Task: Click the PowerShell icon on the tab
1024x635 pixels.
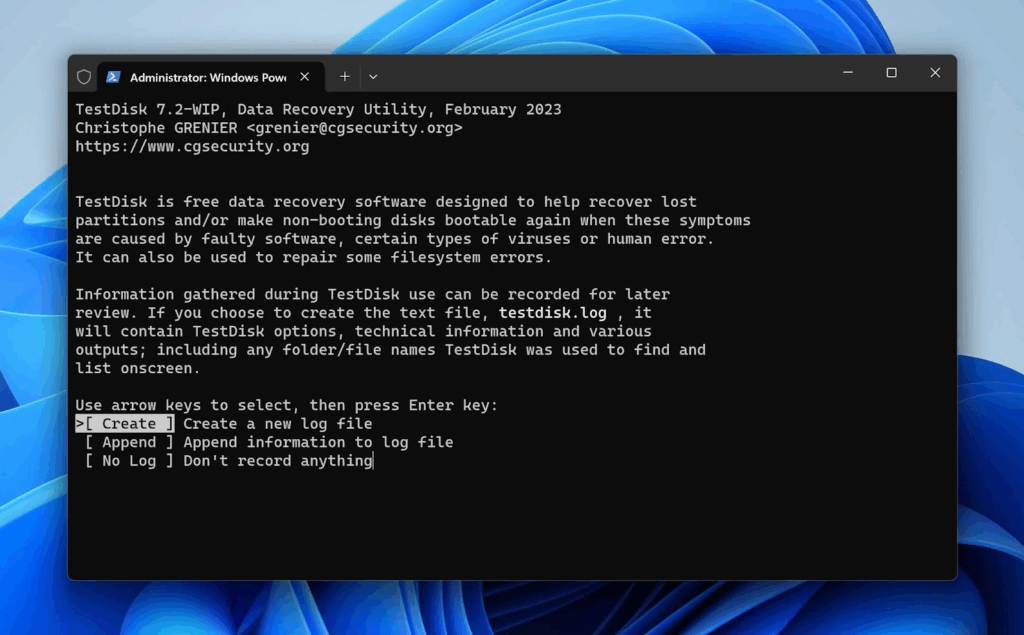Action: click(x=114, y=77)
